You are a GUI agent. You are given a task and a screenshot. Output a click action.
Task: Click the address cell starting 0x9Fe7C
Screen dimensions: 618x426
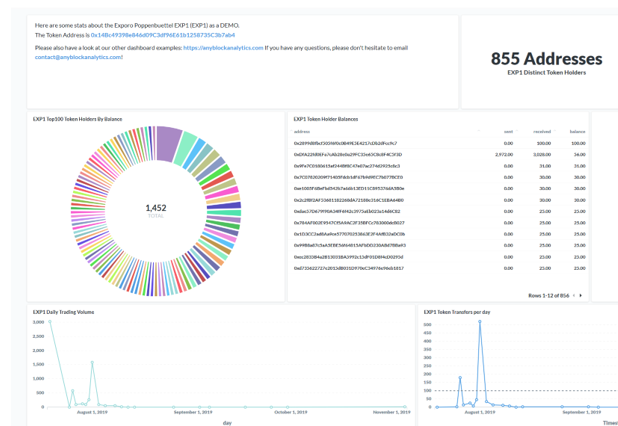[347, 166]
